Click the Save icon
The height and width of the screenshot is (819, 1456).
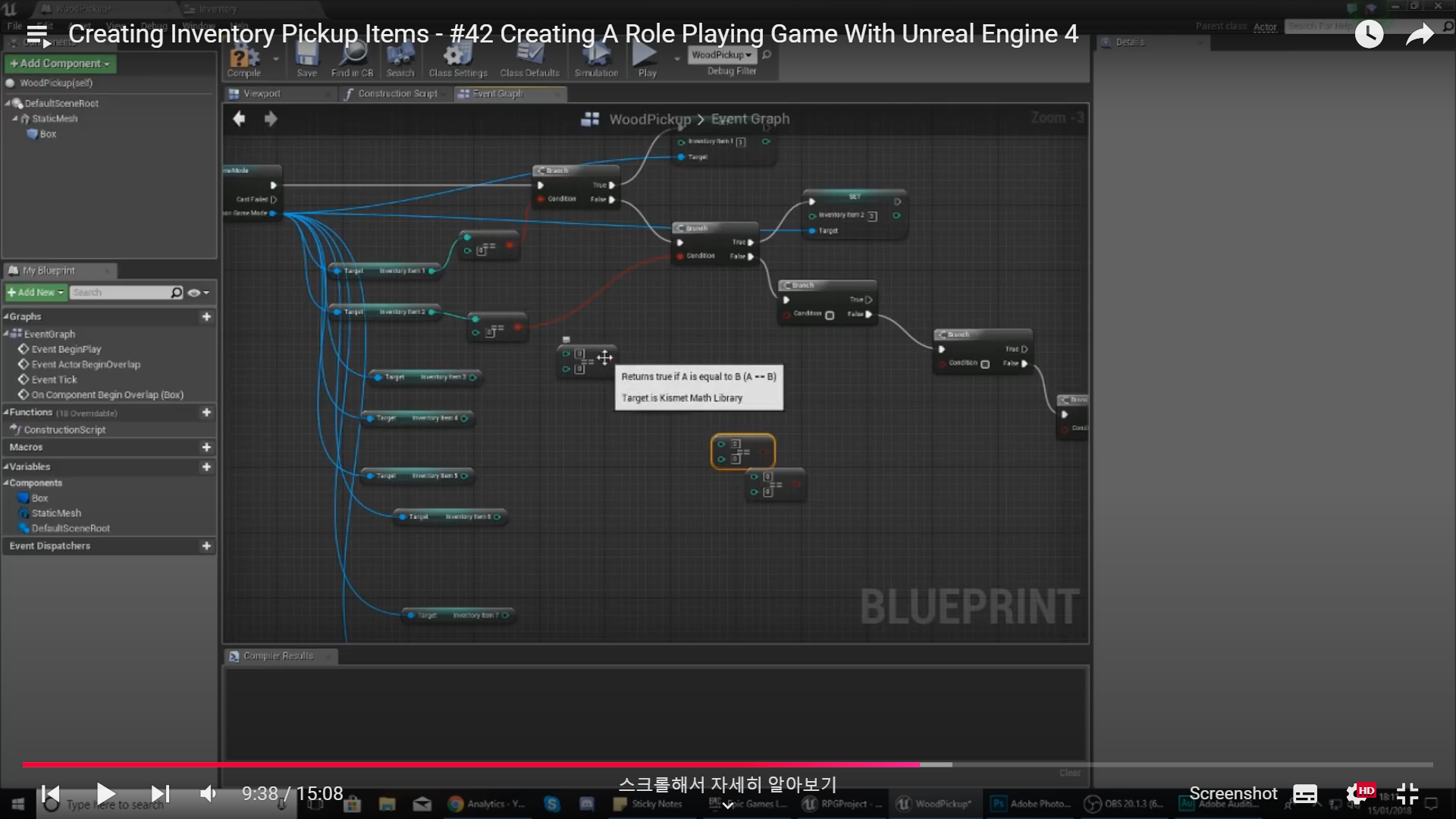tap(306, 59)
